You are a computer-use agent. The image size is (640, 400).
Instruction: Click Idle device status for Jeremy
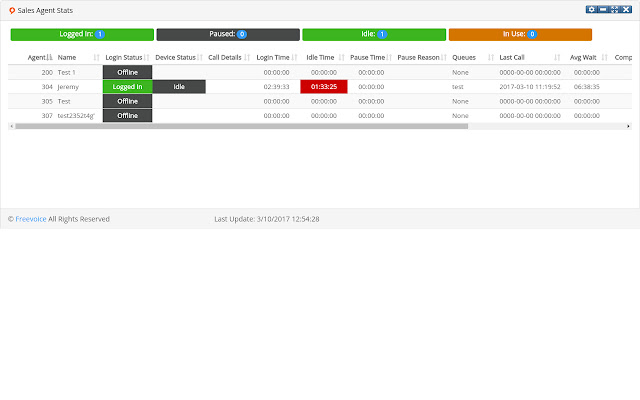[179, 87]
